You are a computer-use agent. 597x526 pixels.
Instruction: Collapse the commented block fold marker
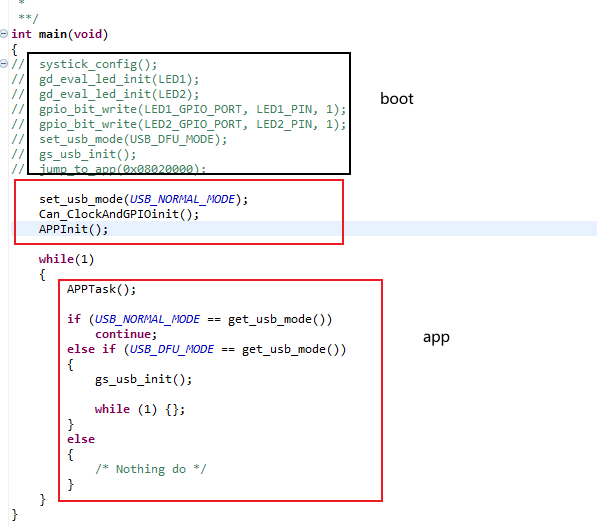[x=4, y=64]
